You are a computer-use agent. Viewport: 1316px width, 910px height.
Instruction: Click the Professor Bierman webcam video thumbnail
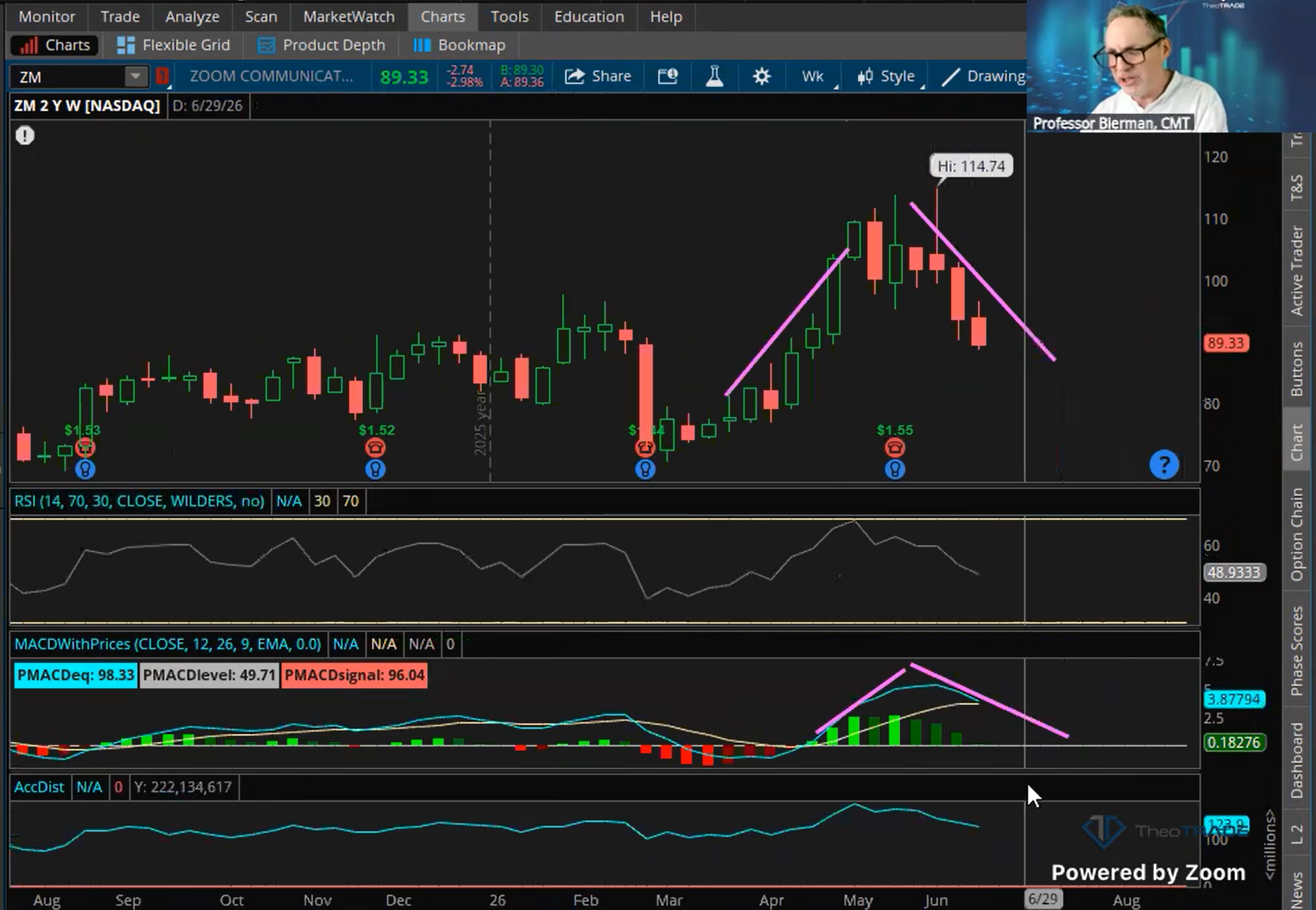1171,66
